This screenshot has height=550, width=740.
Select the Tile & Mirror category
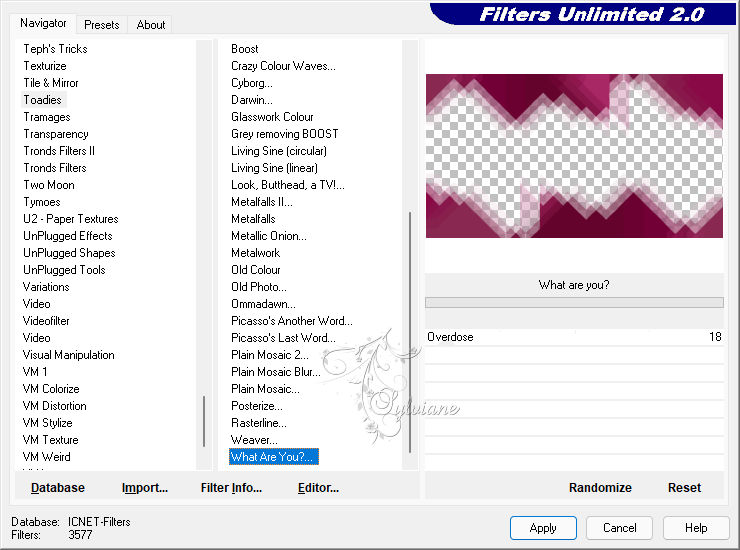pyautogui.click(x=51, y=83)
